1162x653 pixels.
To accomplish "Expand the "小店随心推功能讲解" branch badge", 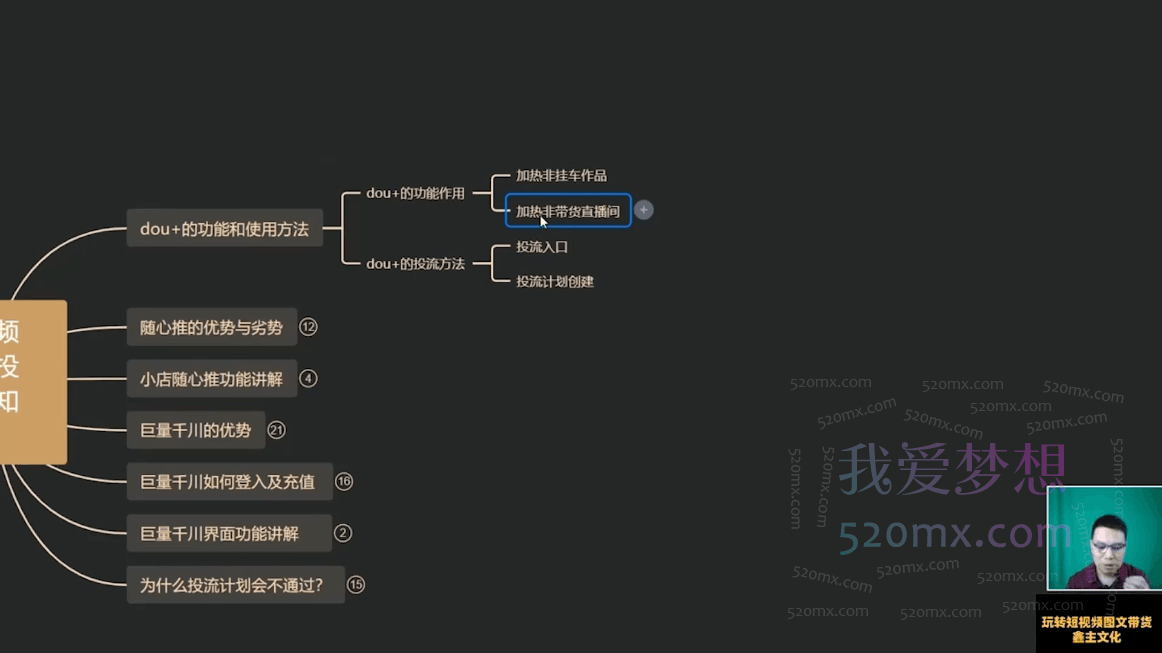I will pyautogui.click(x=308, y=379).
